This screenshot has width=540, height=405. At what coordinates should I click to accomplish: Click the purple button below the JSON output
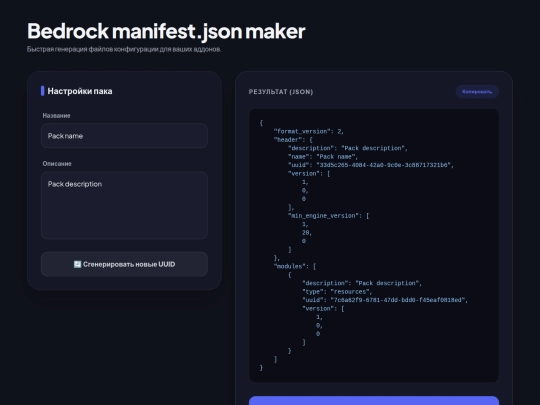pos(374,401)
